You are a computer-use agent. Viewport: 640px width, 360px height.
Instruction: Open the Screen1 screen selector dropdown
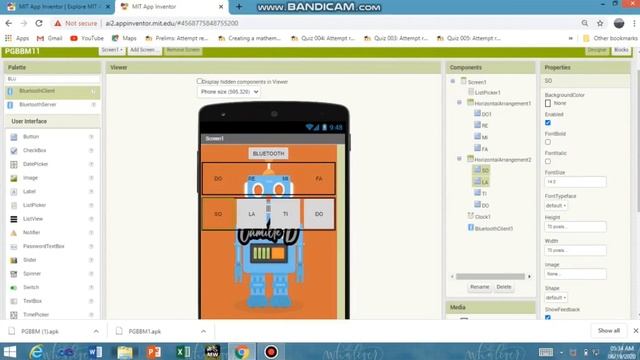112,50
